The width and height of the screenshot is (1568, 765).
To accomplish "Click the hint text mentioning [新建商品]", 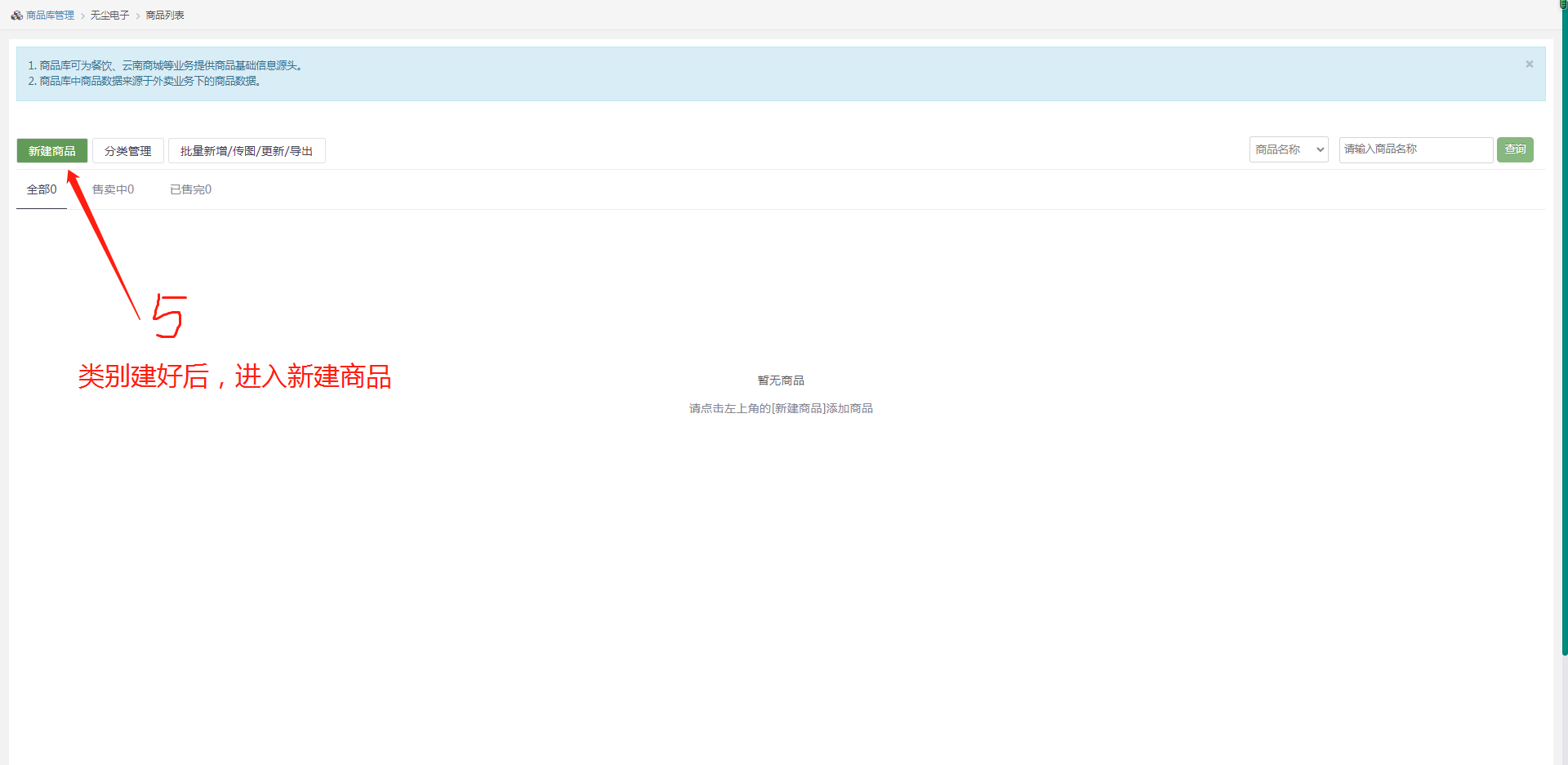I will tap(781, 408).
